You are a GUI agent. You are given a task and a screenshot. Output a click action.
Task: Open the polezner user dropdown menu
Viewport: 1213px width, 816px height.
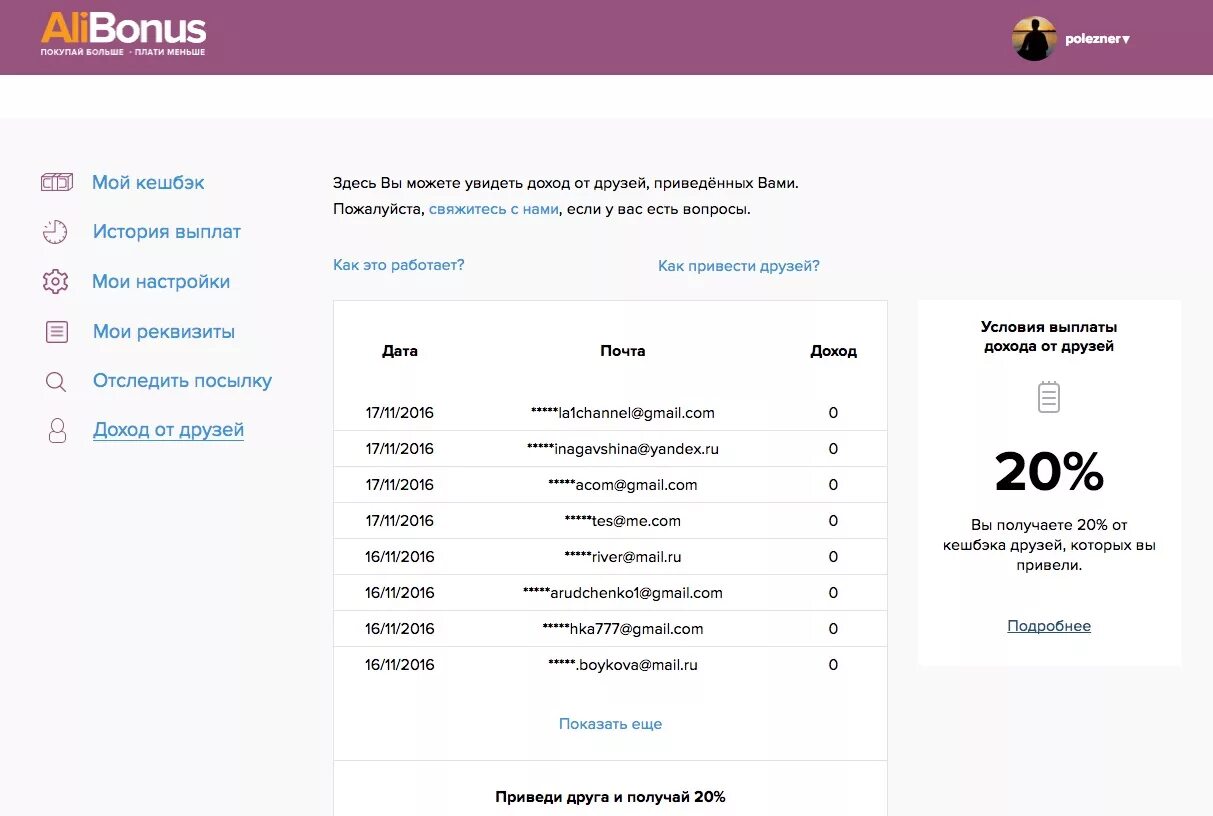(1097, 39)
